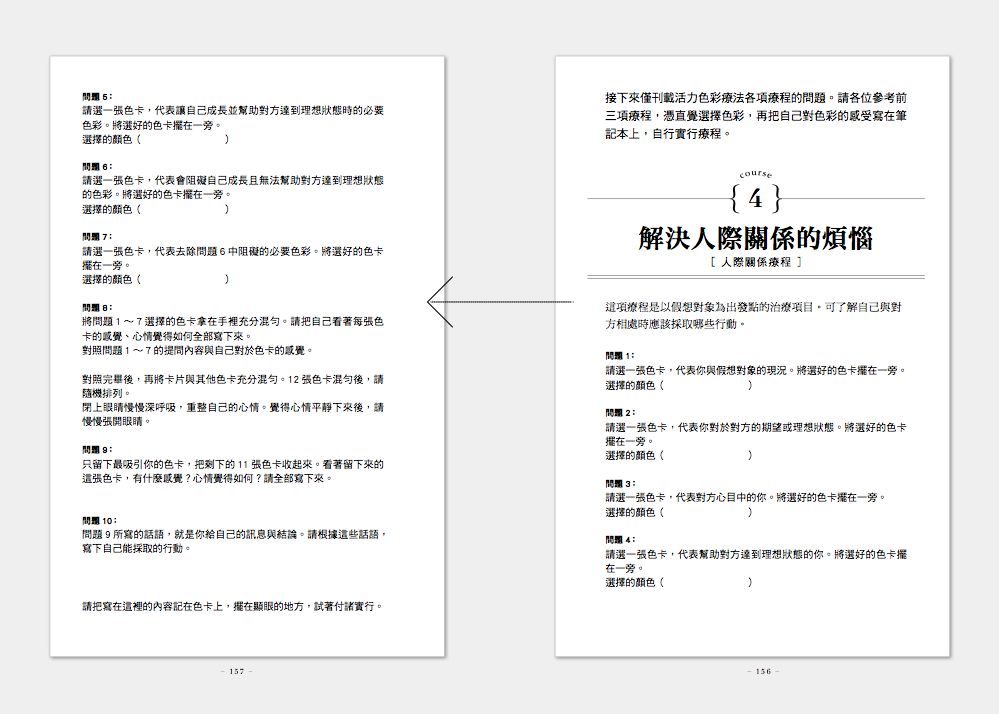The image size is (999, 714).
Task: Click page number 157 at the bottom
Action: pyautogui.click(x=237, y=671)
